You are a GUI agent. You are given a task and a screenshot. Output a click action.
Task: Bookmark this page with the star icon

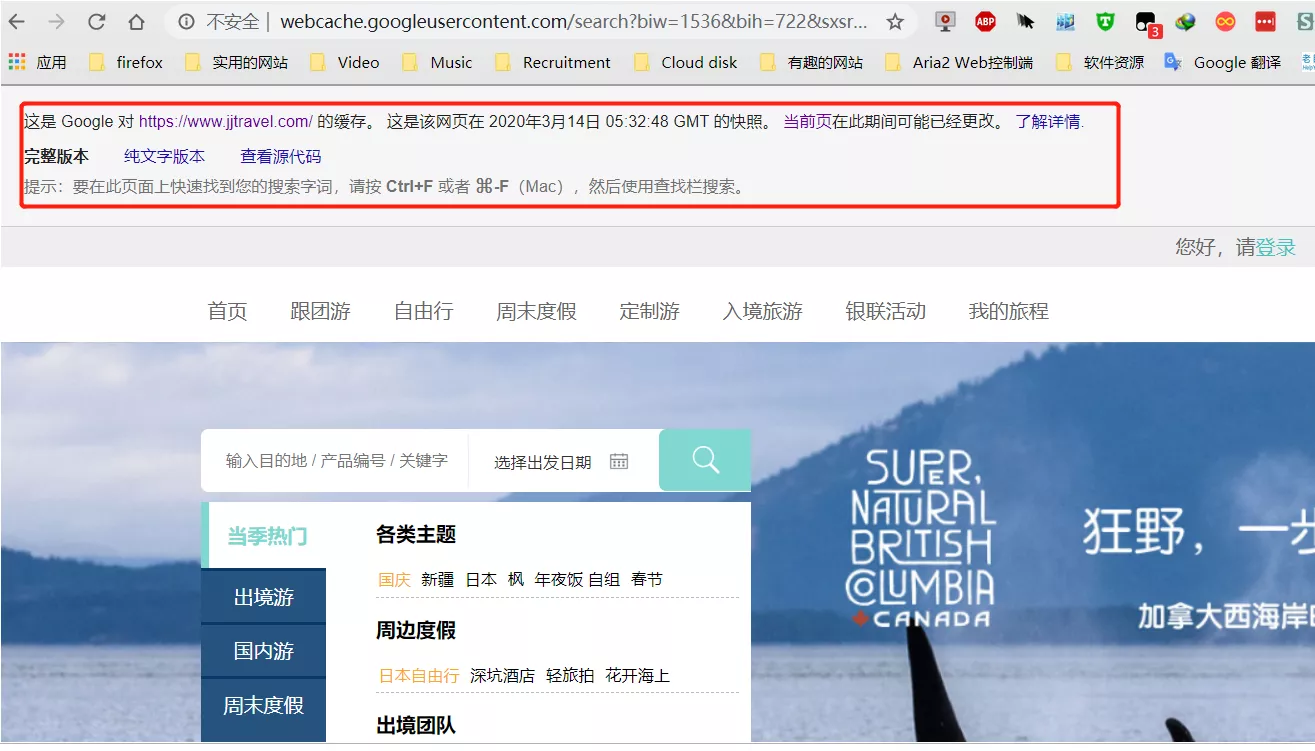[x=895, y=22]
